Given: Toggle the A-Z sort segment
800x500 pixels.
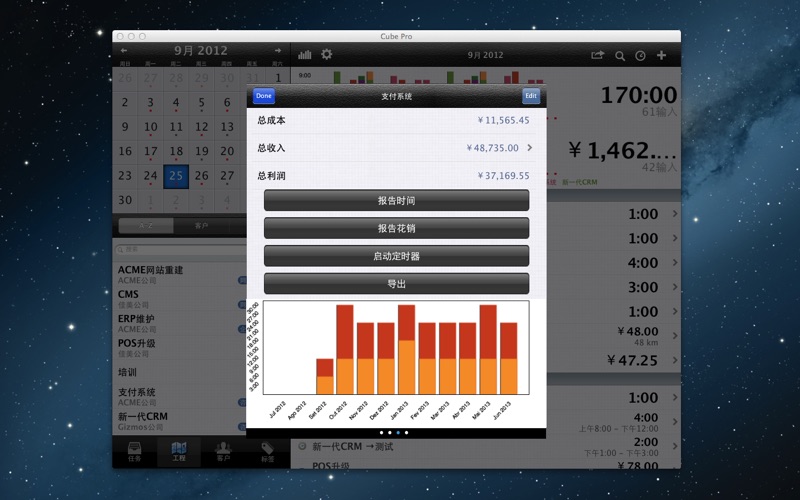Looking at the screenshot, I should (x=146, y=225).
